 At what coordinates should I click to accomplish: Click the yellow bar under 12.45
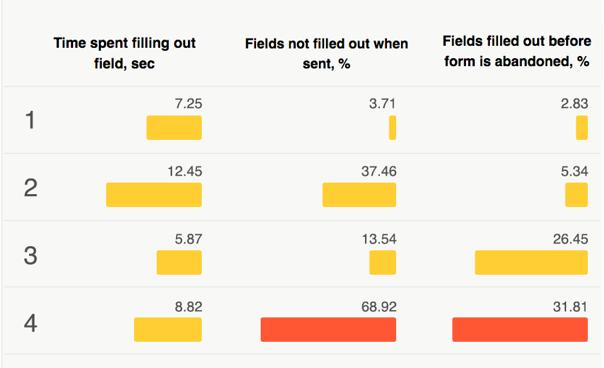click(154, 195)
